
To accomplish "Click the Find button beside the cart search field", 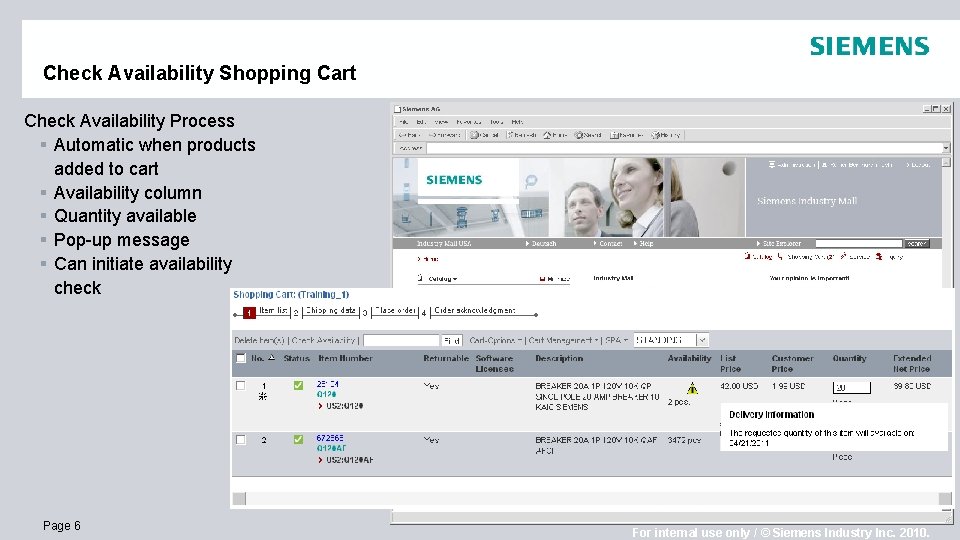I will pyautogui.click(x=451, y=340).
